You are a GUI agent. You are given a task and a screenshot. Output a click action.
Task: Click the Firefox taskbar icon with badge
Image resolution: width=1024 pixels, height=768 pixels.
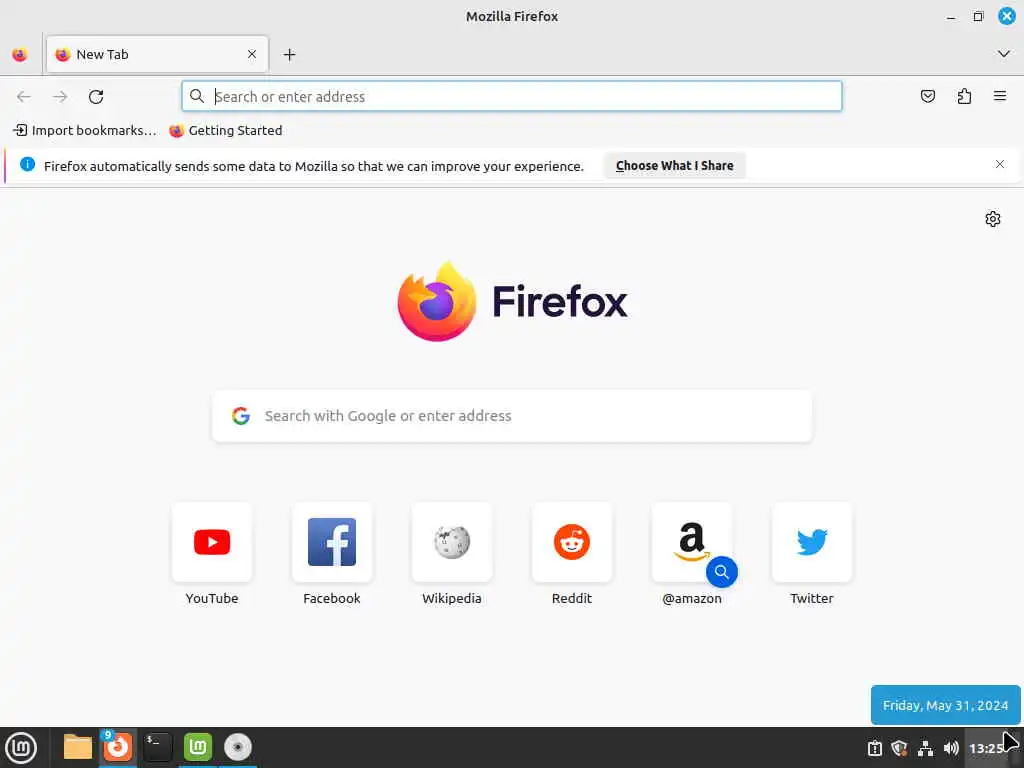(x=118, y=746)
